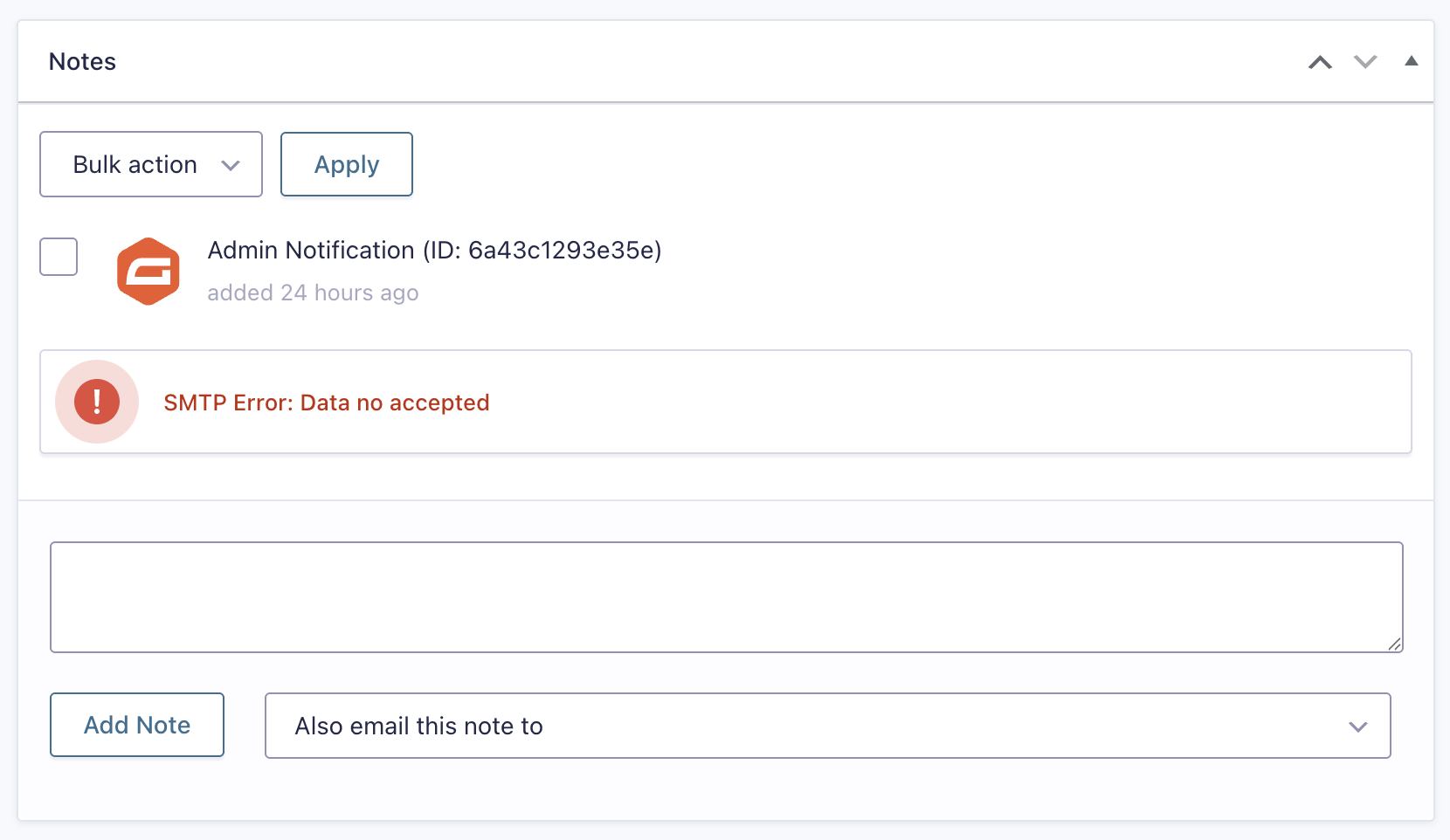Click the added 24 hours ago timestamp
Image resolution: width=1450 pixels, height=840 pixels.
[x=313, y=293]
